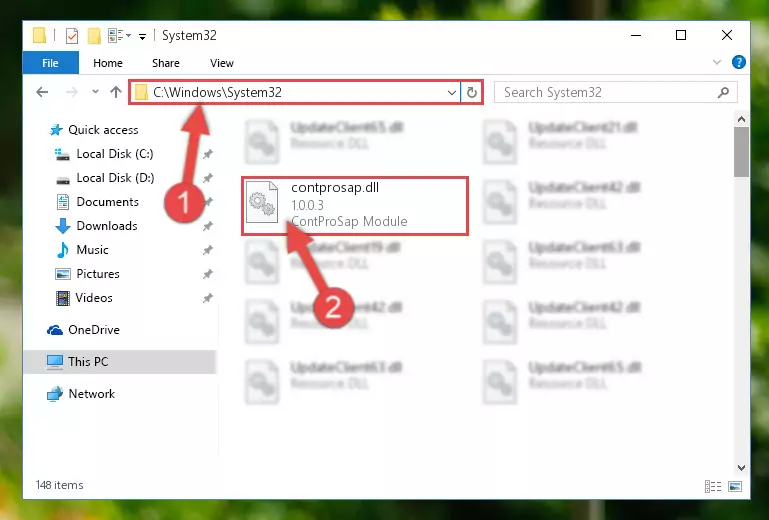
Task: Click the file list scroll up arrow
Action: (741, 119)
